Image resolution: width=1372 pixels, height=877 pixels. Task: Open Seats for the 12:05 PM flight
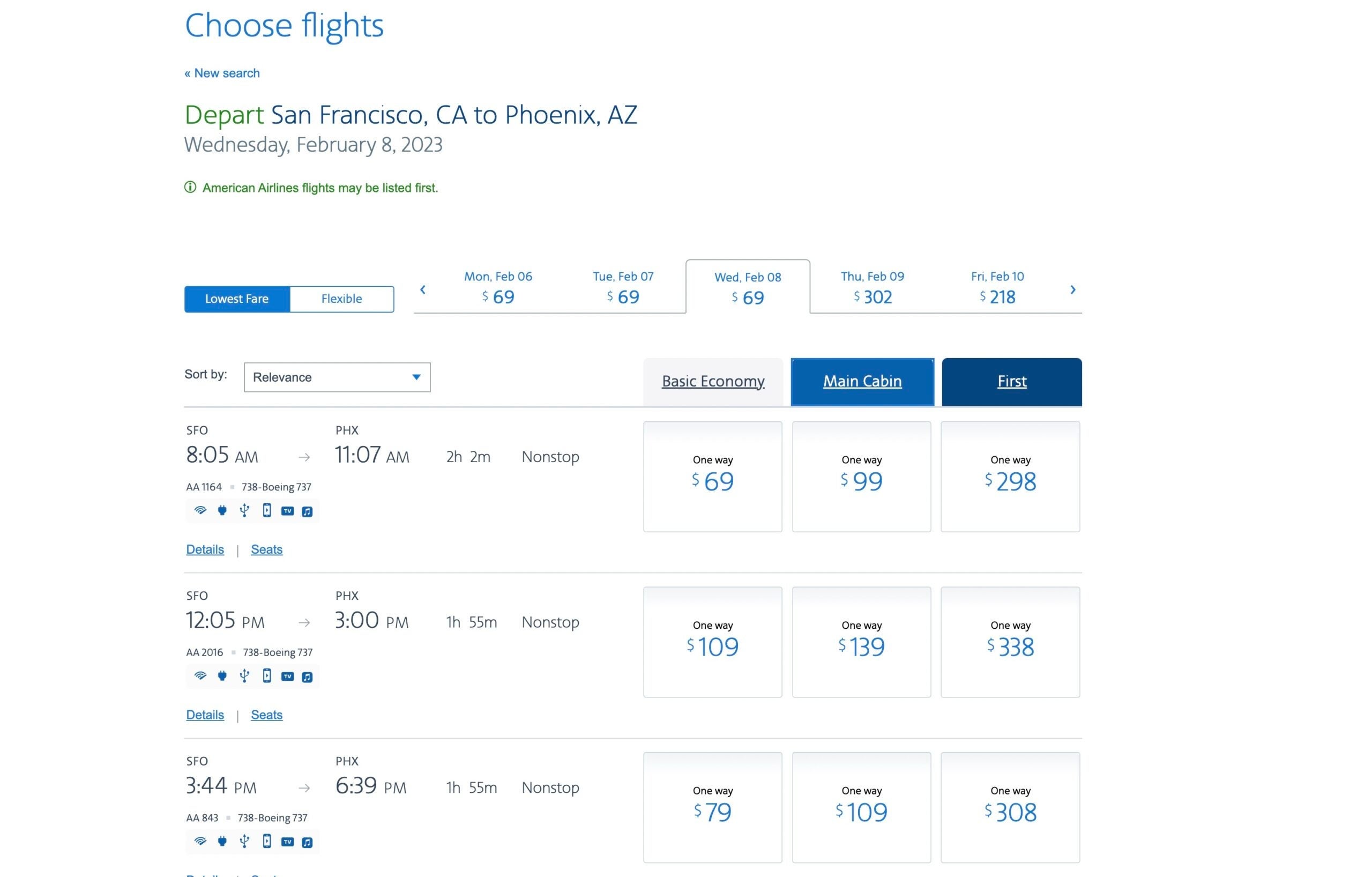coord(267,715)
